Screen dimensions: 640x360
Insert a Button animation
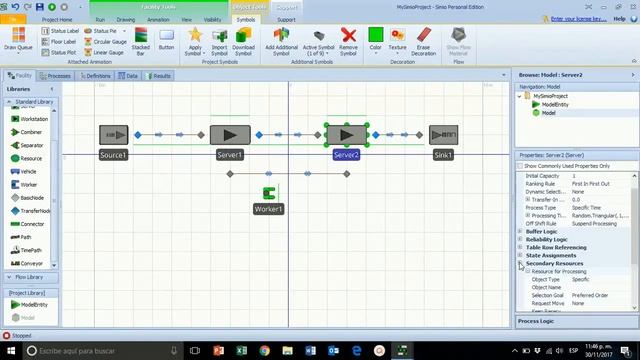166,40
